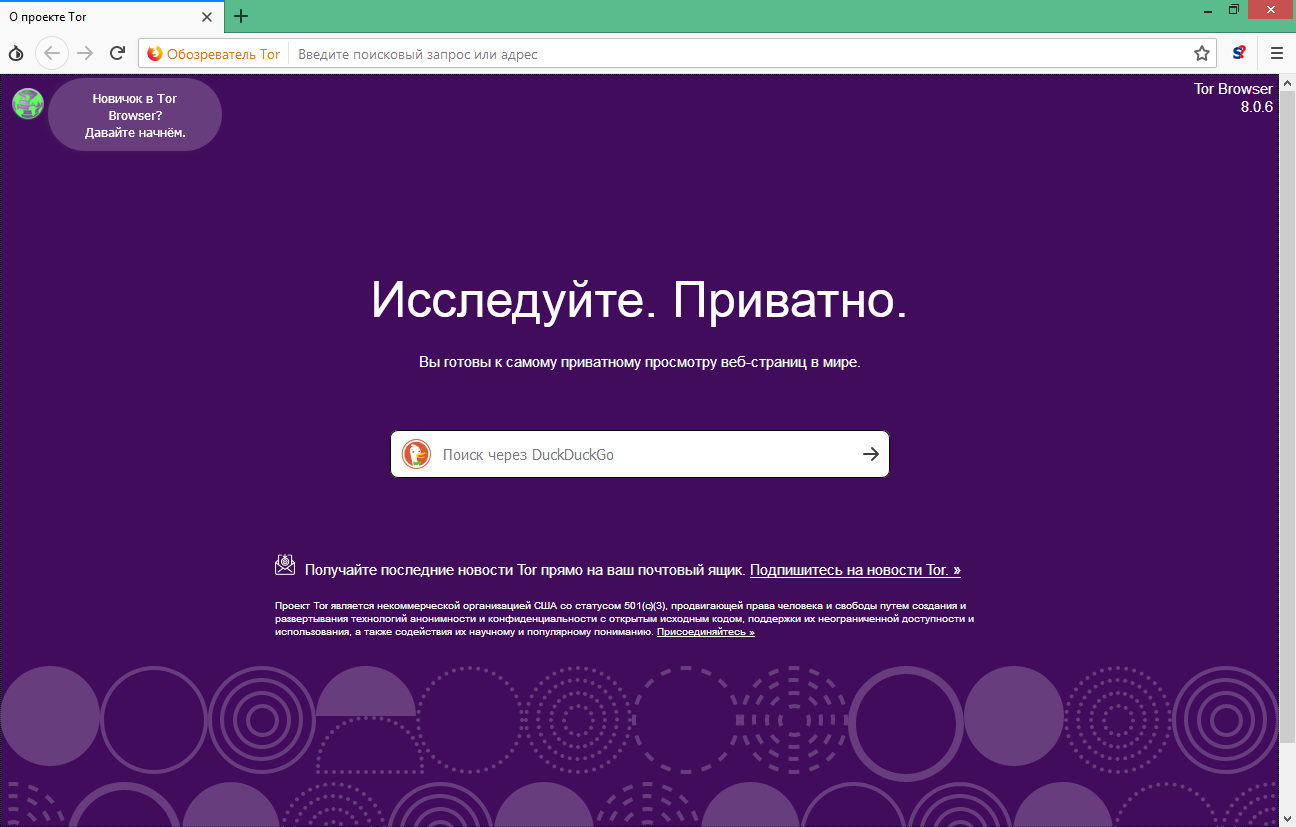The width and height of the screenshot is (1296, 827).
Task: Click the right-side page scrollbar
Action: (1289, 450)
